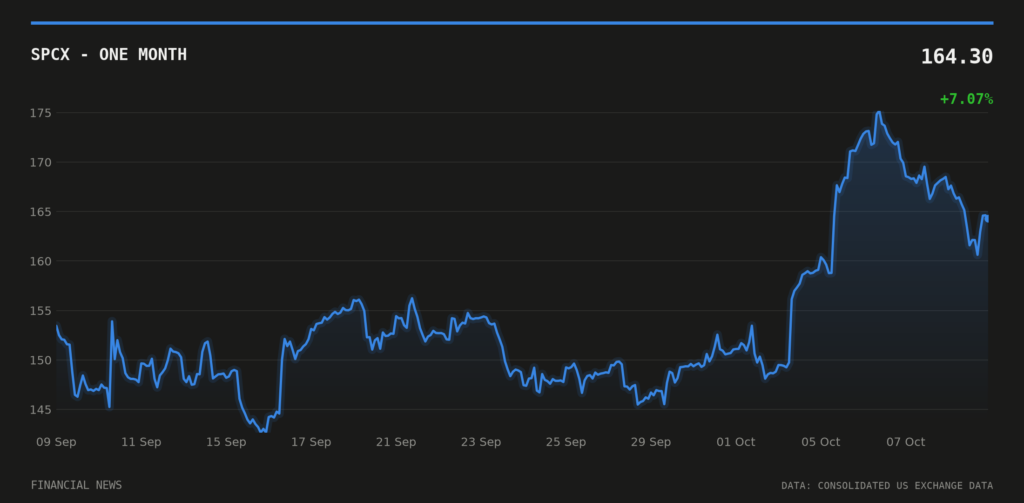Image resolution: width=1024 pixels, height=503 pixels.
Task: Click the 155 y-axis label
Action: [x=40, y=310]
